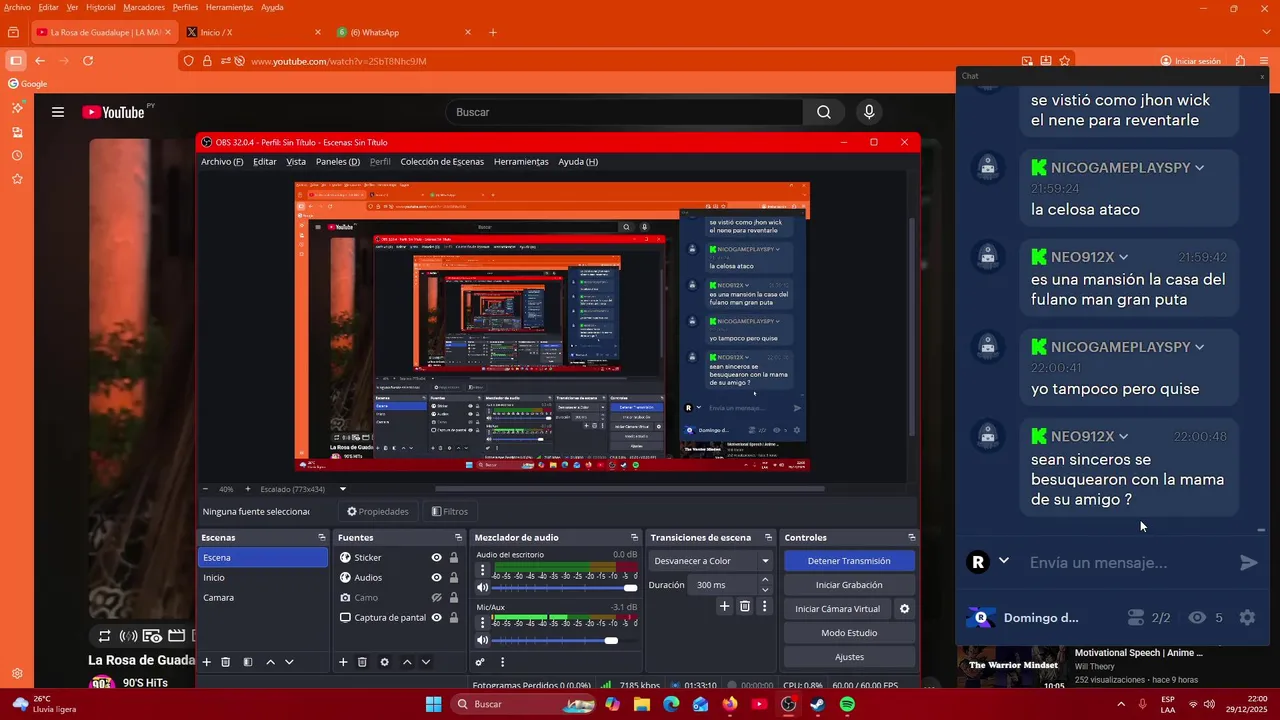
Task: Hide the Captura de pantalla source
Action: [x=436, y=618]
